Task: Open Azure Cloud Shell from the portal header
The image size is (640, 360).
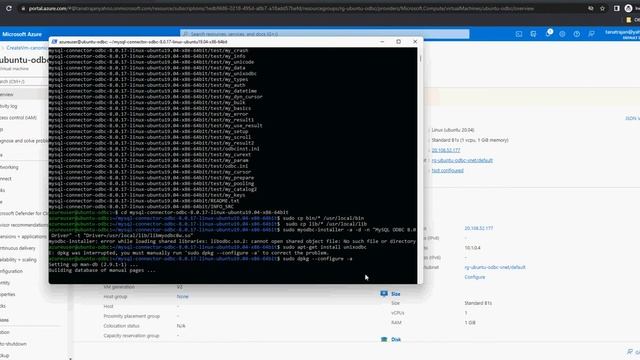Action: 518,34
